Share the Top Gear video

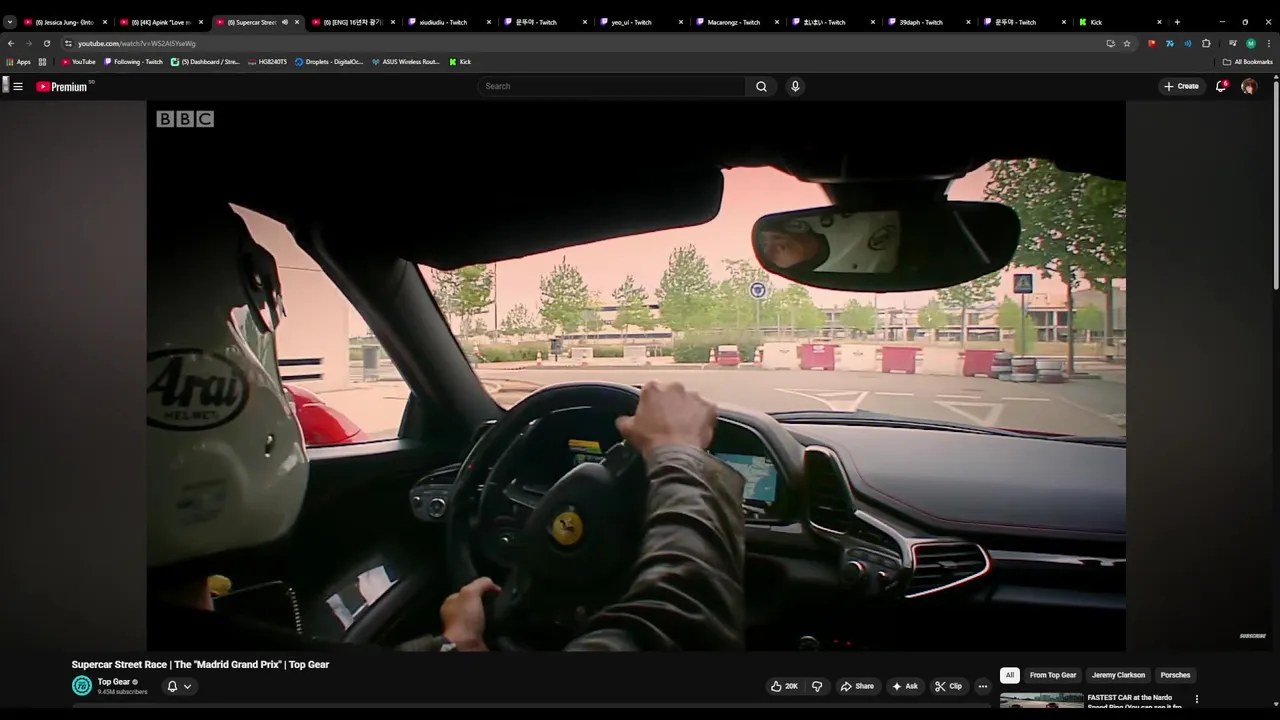click(857, 686)
